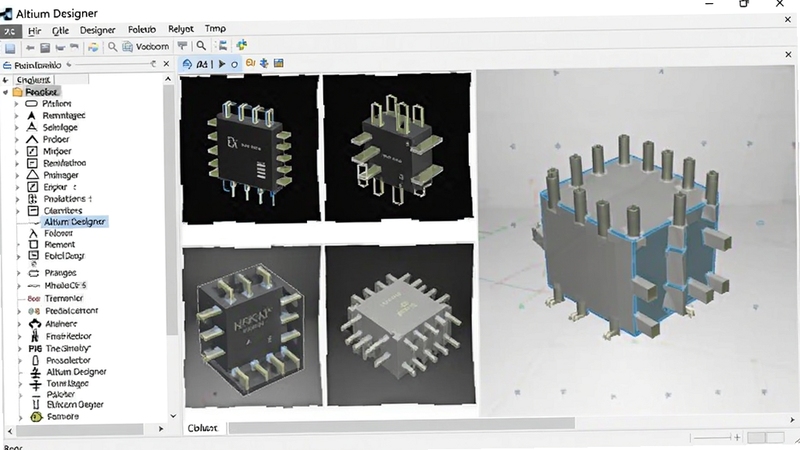Click the colorful icon before the first magnifier
Screen dimensions: 800x450
point(93,47)
